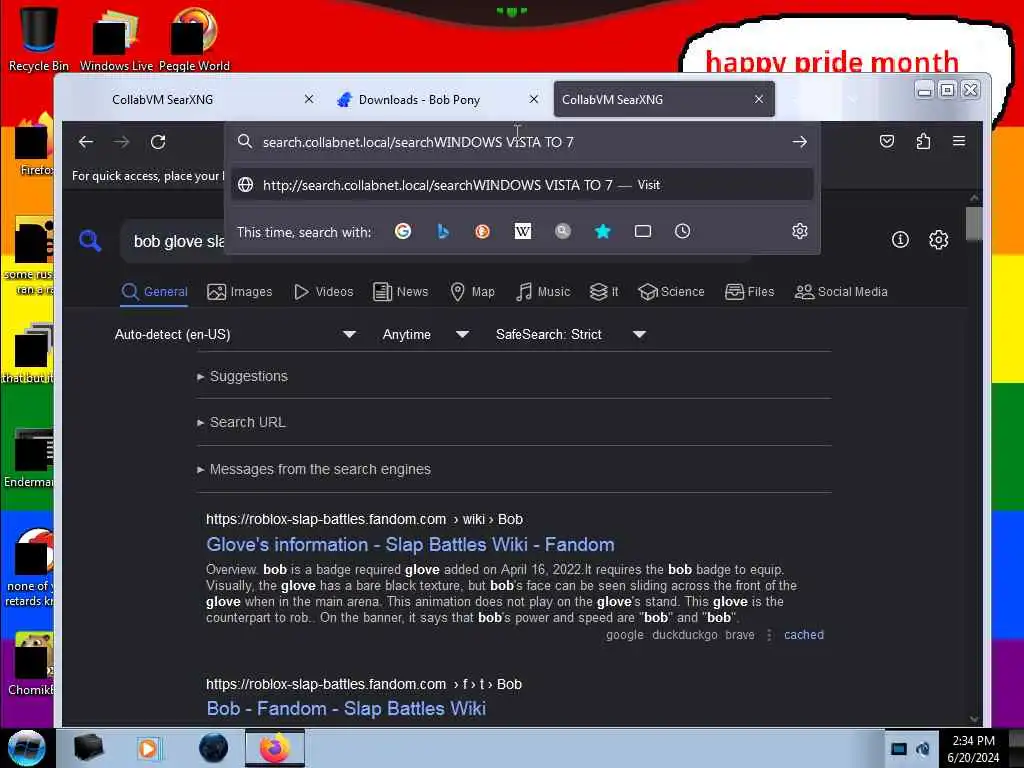This screenshot has width=1024, height=768.
Task: Click the Go arrow in the address bar
Action: 799,142
